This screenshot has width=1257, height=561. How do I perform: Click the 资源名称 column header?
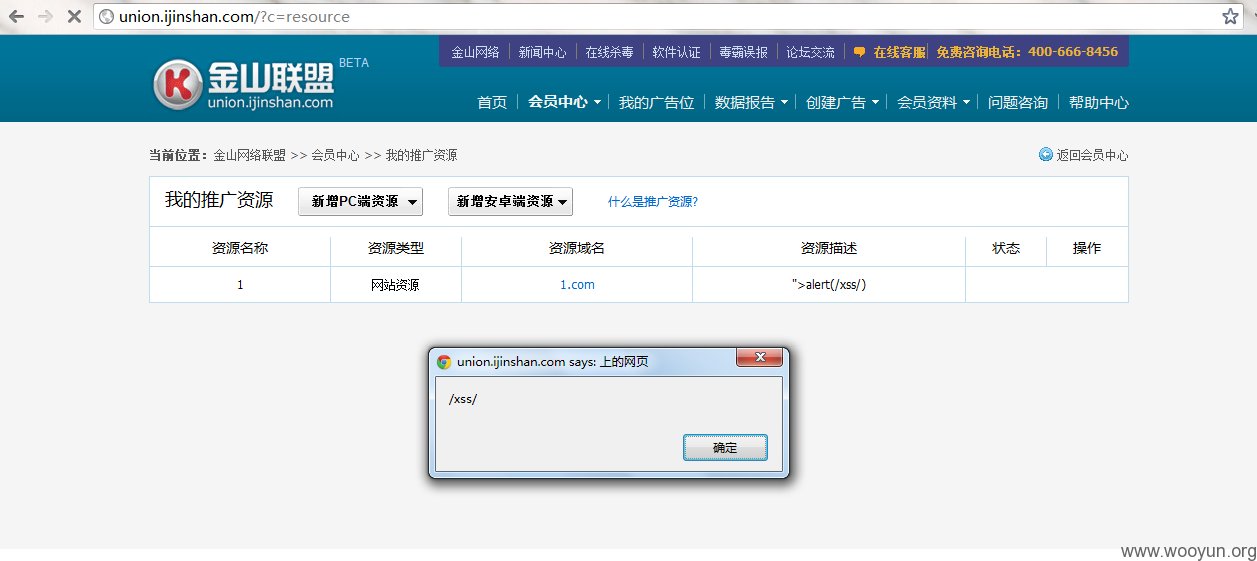pos(240,248)
